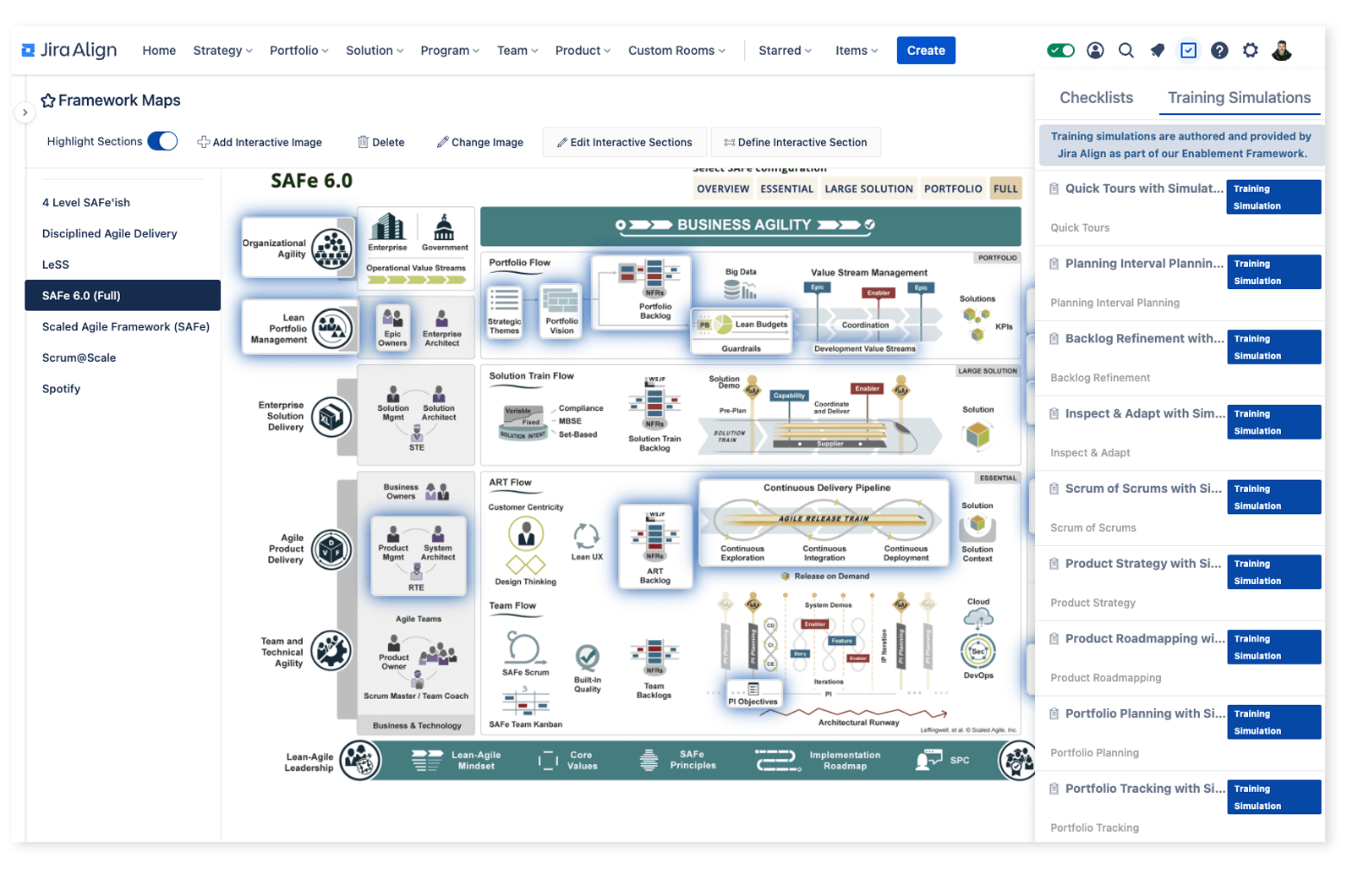Toggle the green switch in top bar
Viewport: 1358px width, 896px height.
click(1060, 51)
